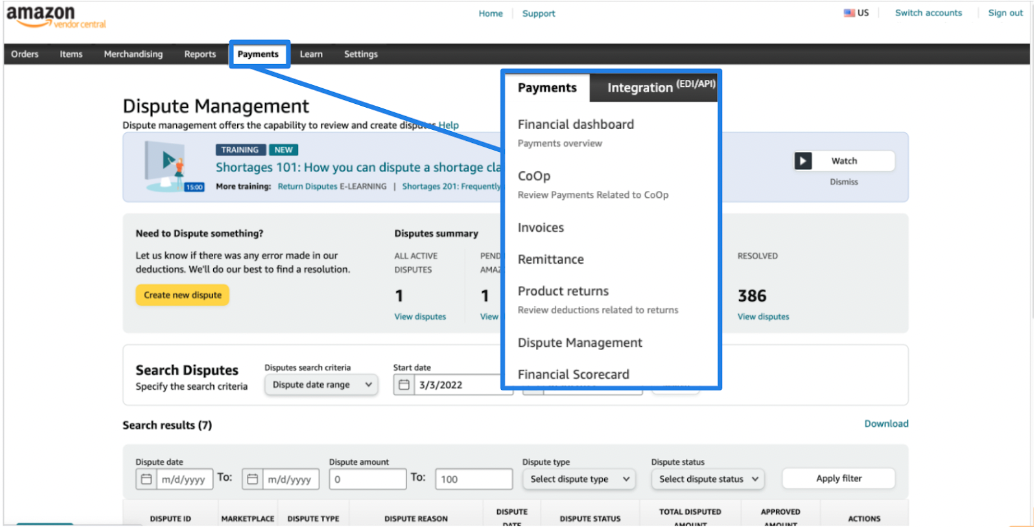
Task: Open Shortages 101 training title link
Action: (359, 167)
